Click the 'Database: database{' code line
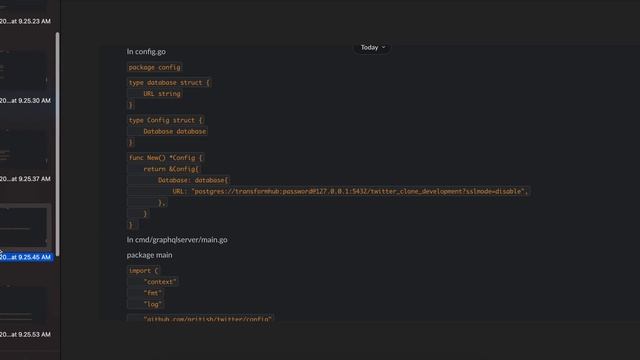This screenshot has width=640, height=360. click(193, 180)
